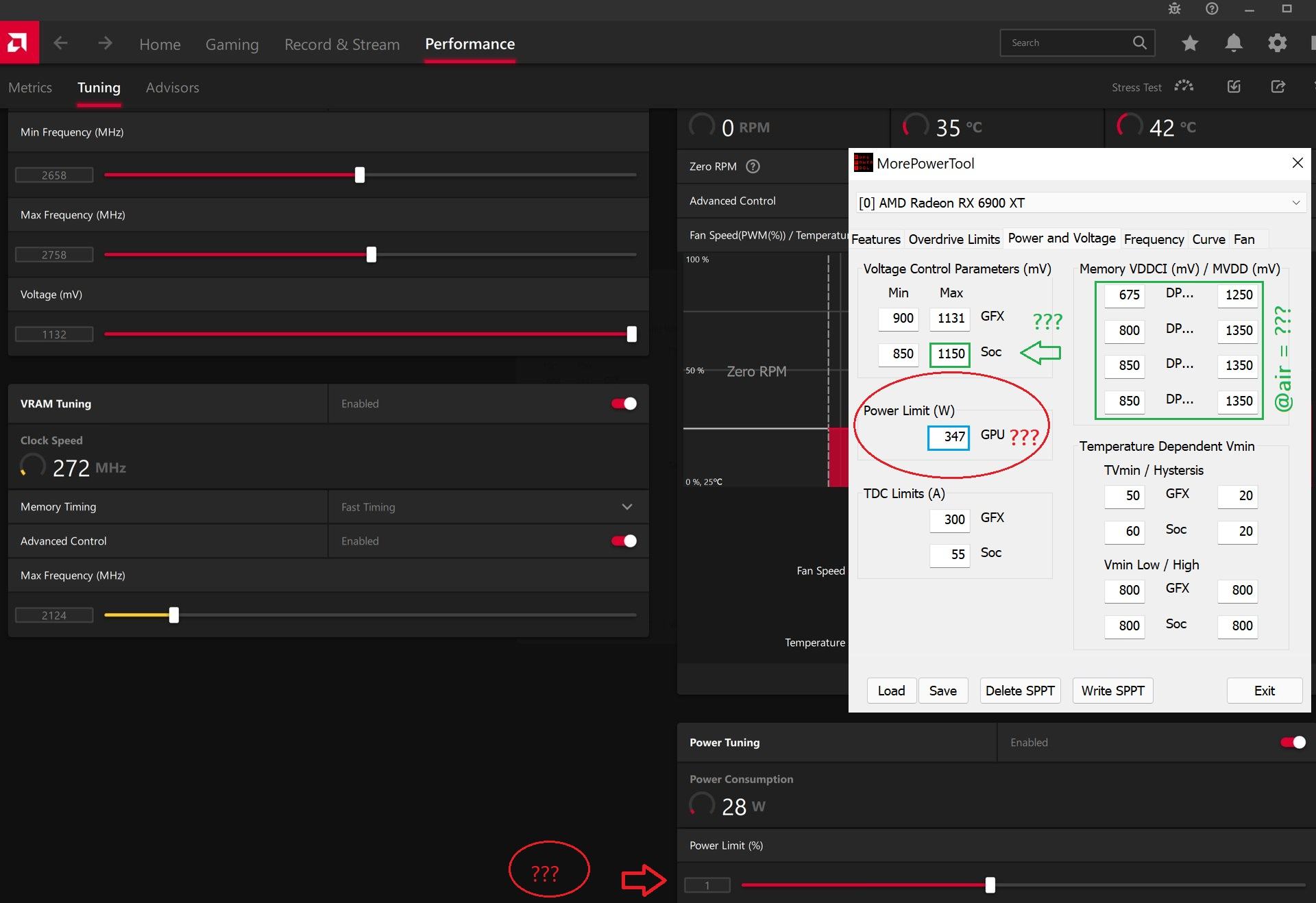Click the Exit button
This screenshot has height=903, width=1316.
pyautogui.click(x=1264, y=691)
